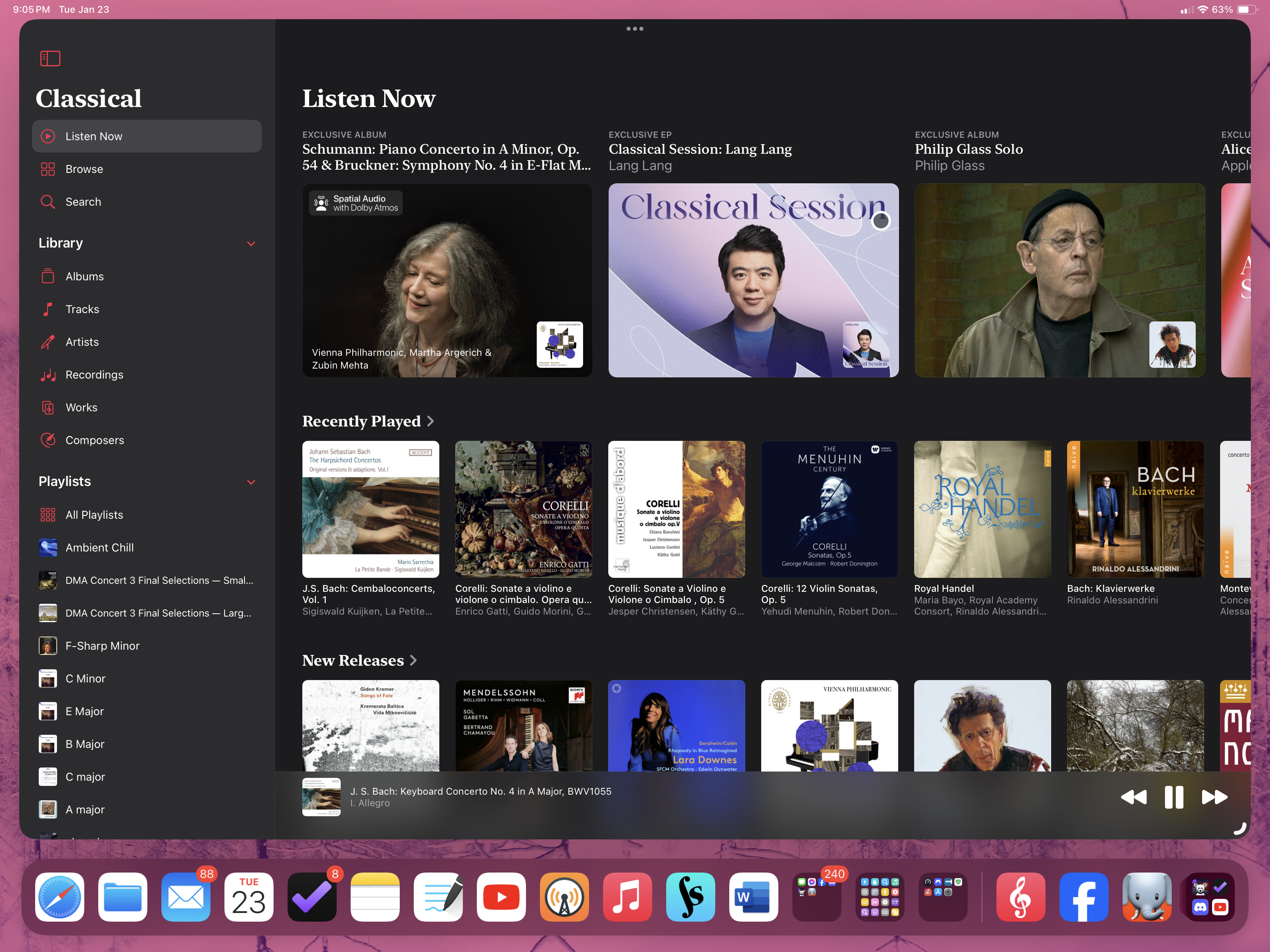Viewport: 1270px width, 952px height.
Task: Open YouTube app in dock
Action: [x=501, y=897]
